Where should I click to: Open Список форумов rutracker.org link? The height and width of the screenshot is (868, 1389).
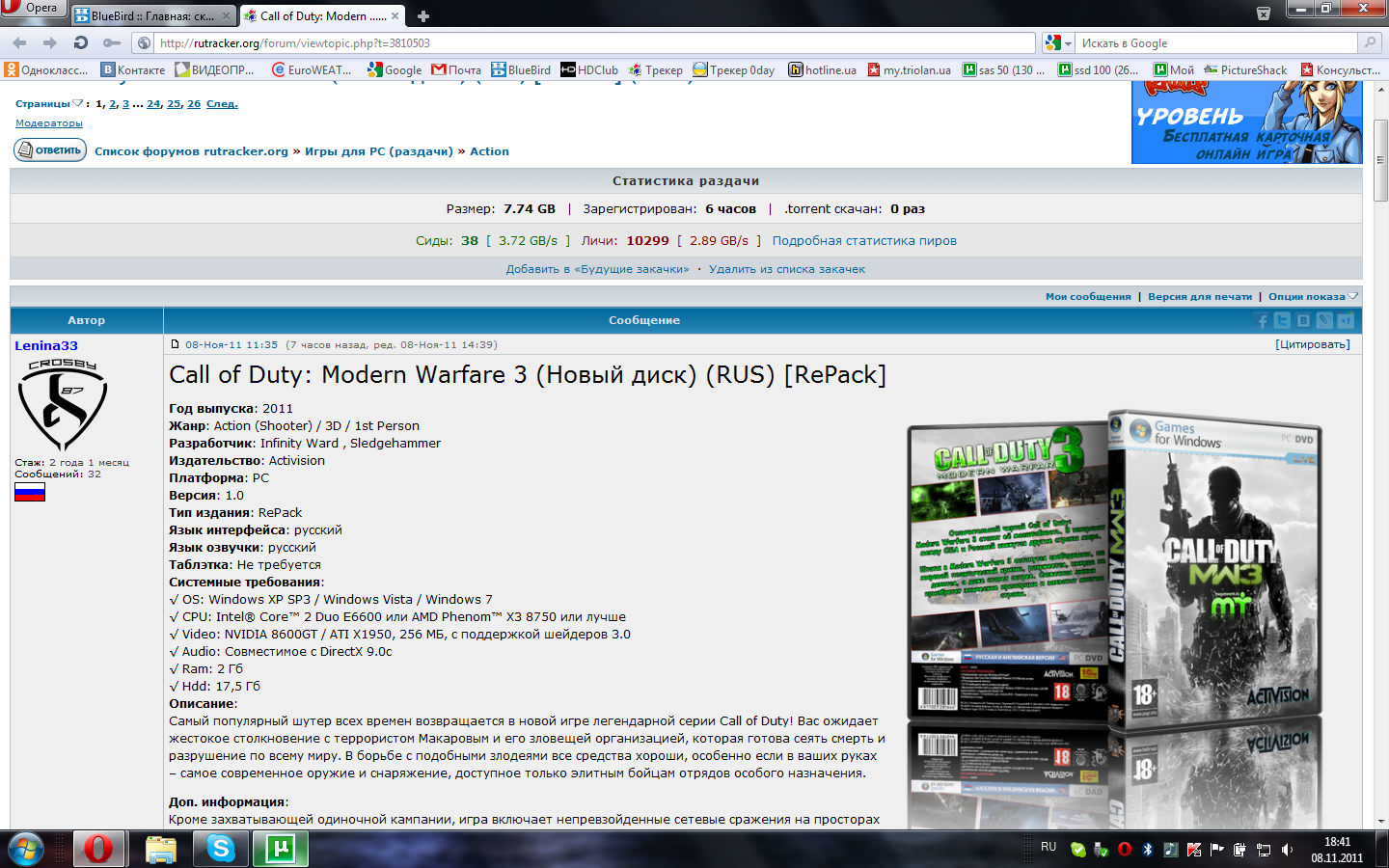[191, 151]
